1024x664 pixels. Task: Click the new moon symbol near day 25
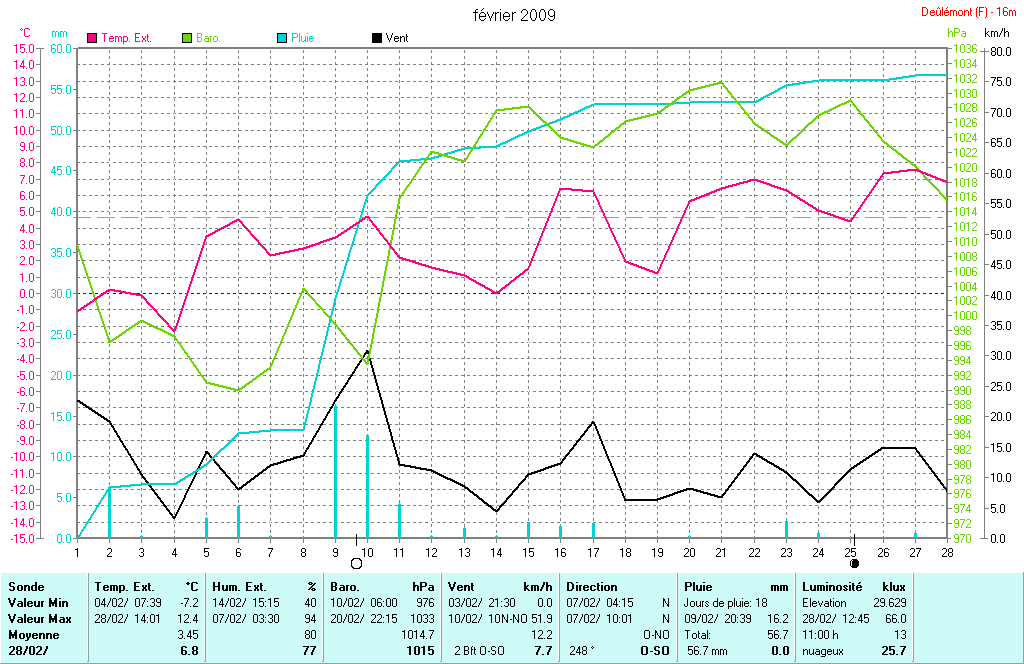click(x=854, y=564)
